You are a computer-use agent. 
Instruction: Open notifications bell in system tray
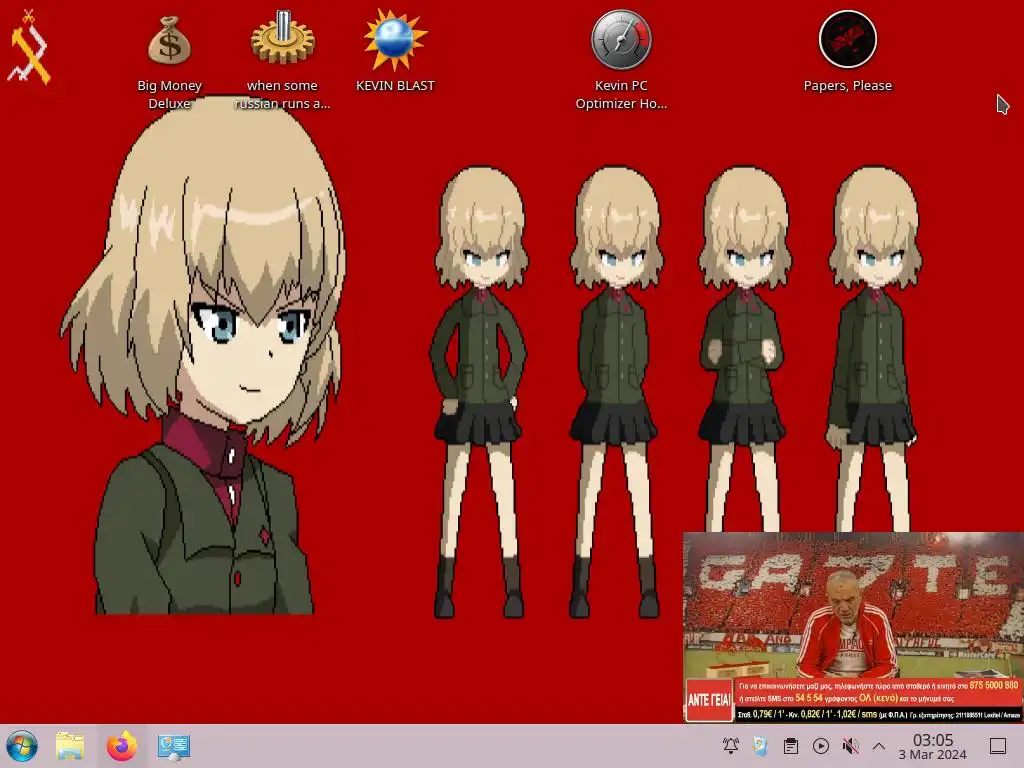pos(731,745)
